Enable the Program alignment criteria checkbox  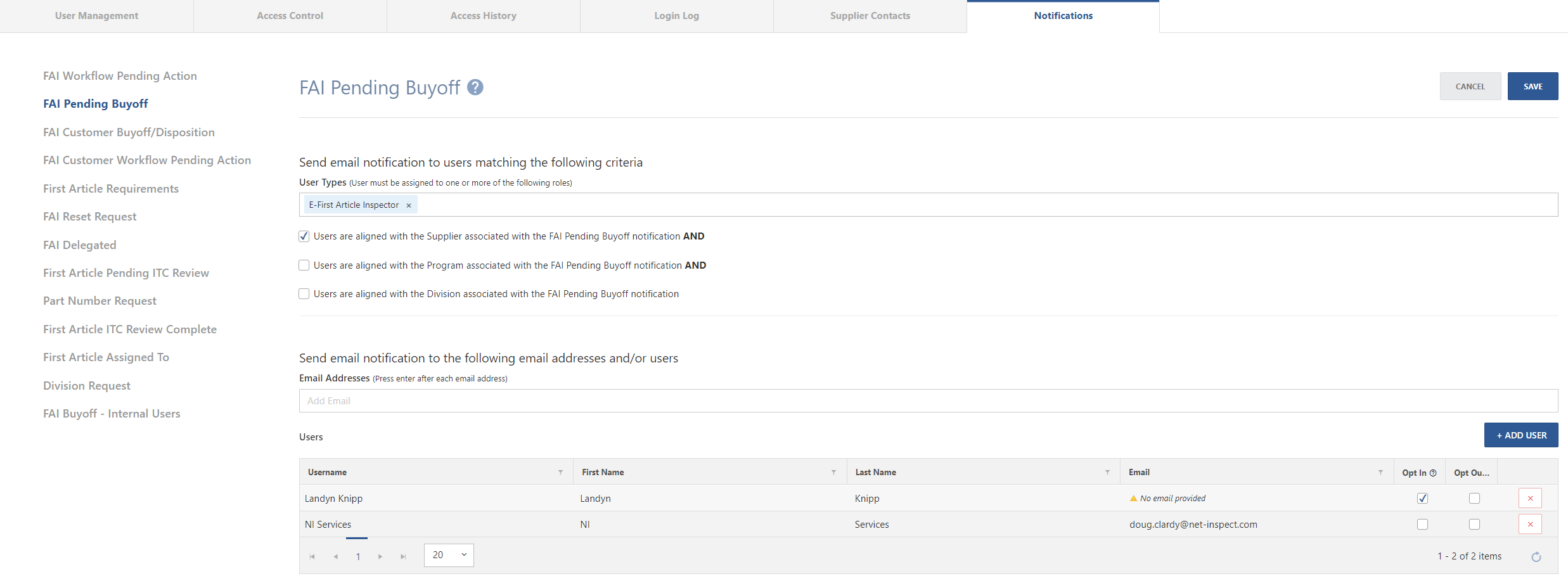(x=304, y=265)
